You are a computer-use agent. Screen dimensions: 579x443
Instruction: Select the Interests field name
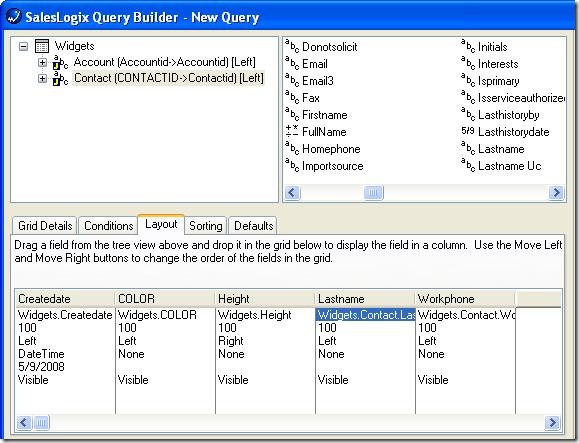(x=499, y=64)
